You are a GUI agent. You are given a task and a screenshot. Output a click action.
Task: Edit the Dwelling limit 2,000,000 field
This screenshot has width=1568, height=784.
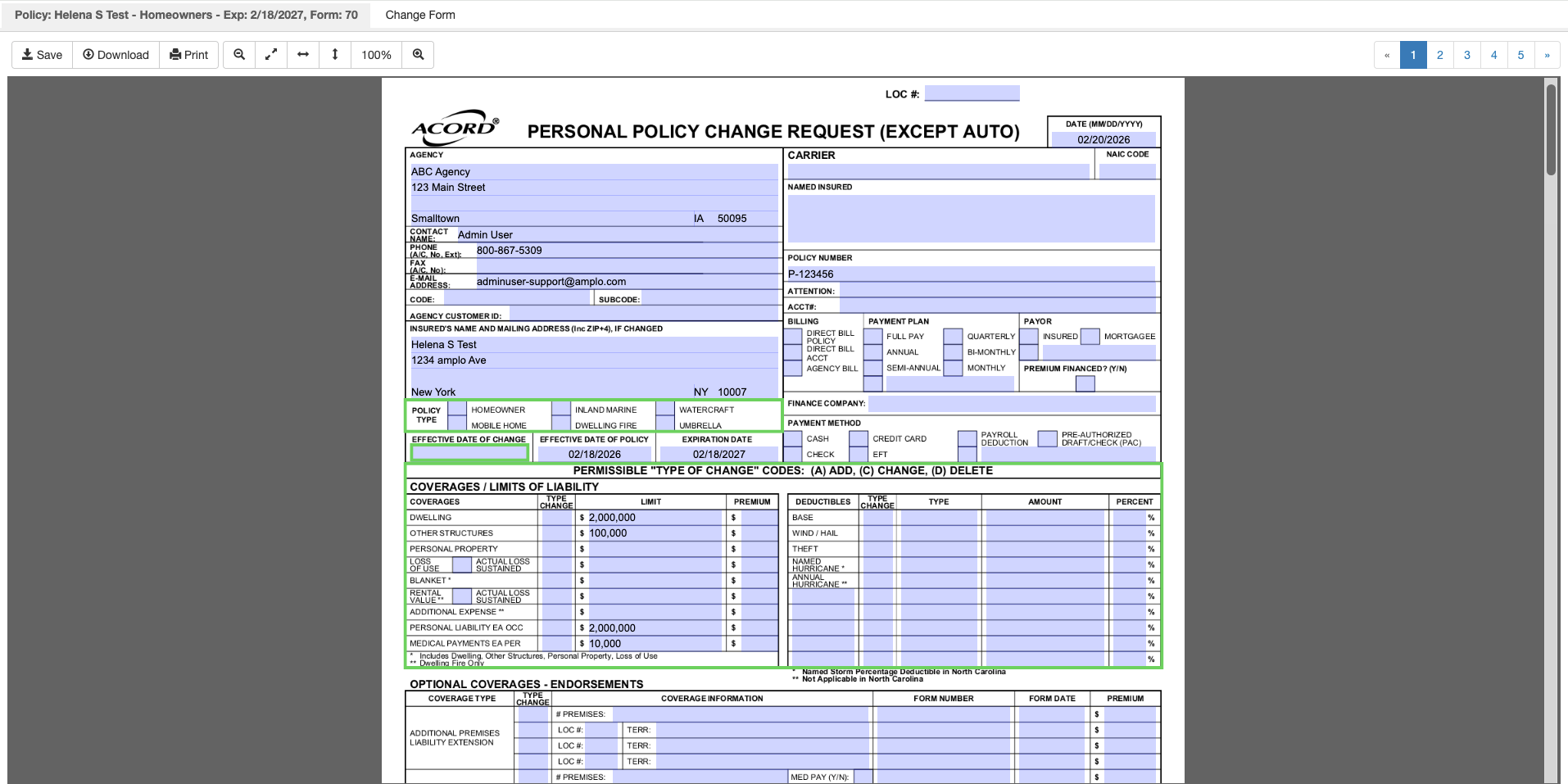(x=655, y=518)
